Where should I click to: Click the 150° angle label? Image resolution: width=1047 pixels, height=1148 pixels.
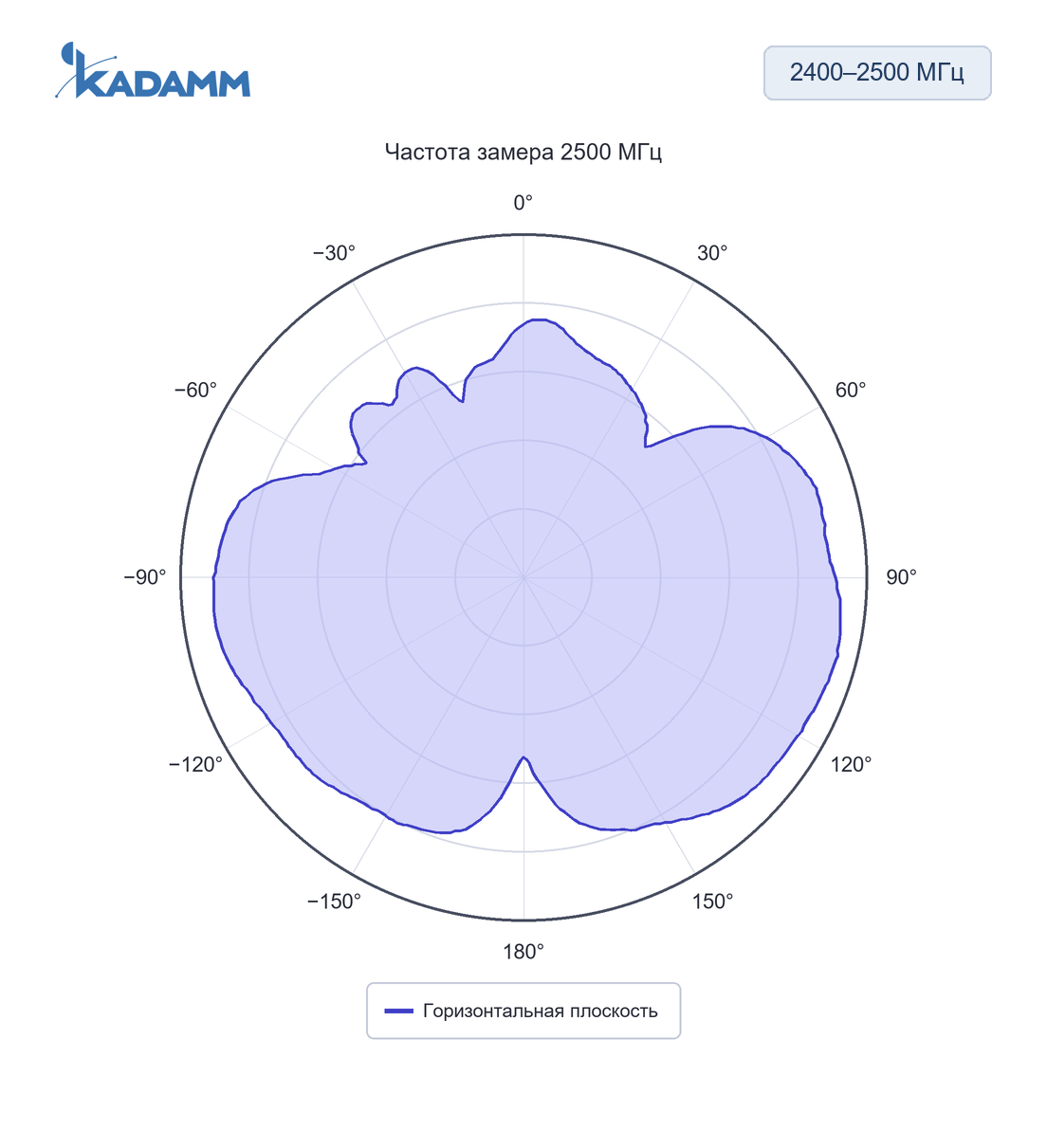712,902
